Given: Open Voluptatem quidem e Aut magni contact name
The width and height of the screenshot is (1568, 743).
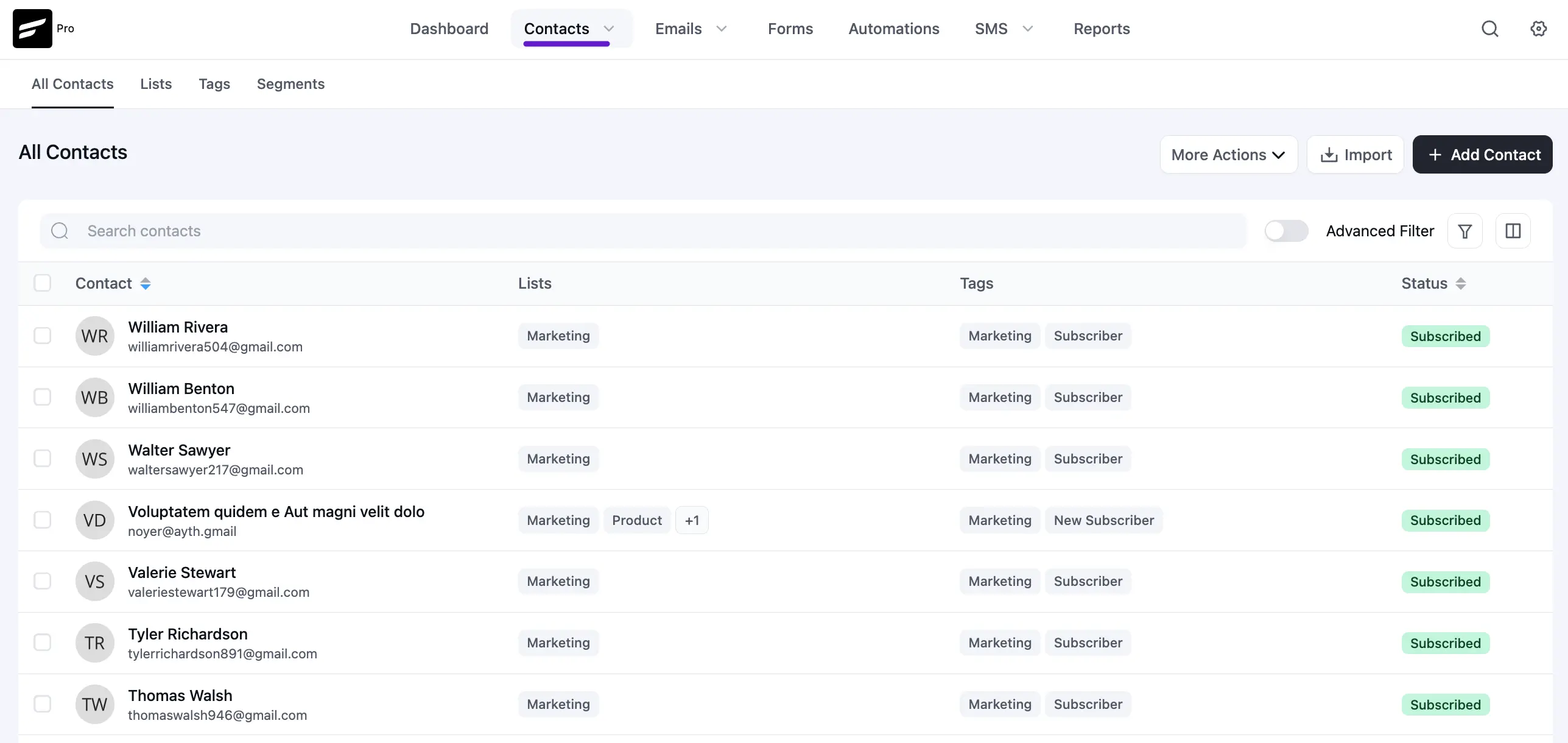Looking at the screenshot, I should pos(276,512).
